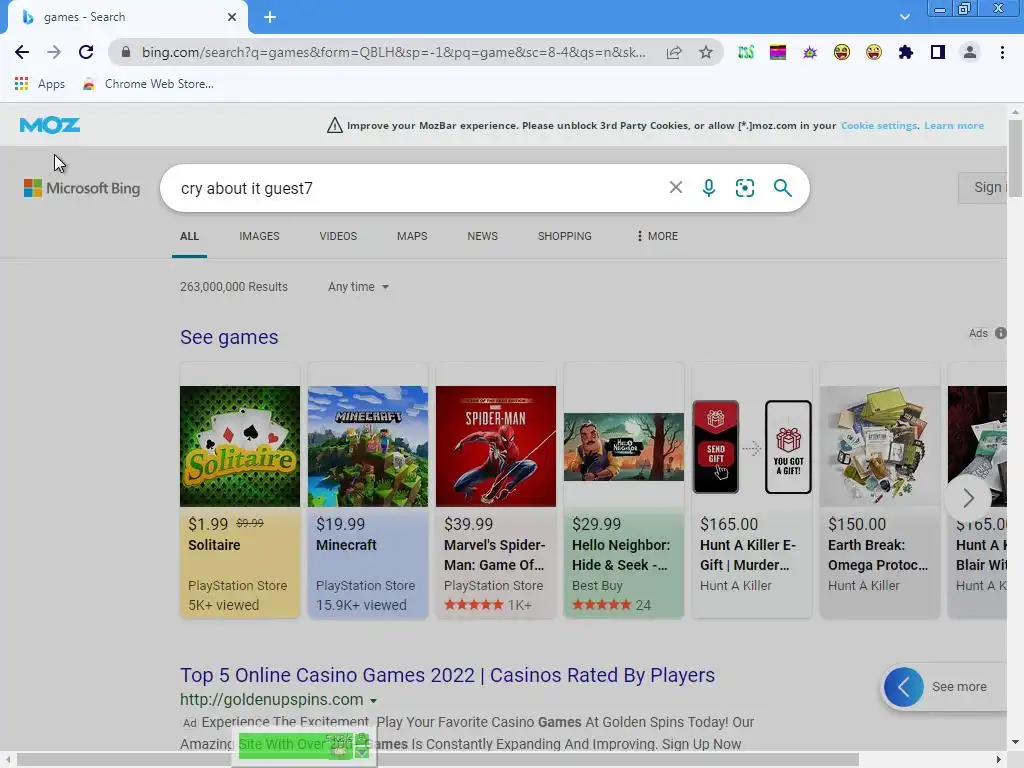1024x768 pixels.
Task: Open Earth Break Omega Protocol product
Action: (x=880, y=490)
